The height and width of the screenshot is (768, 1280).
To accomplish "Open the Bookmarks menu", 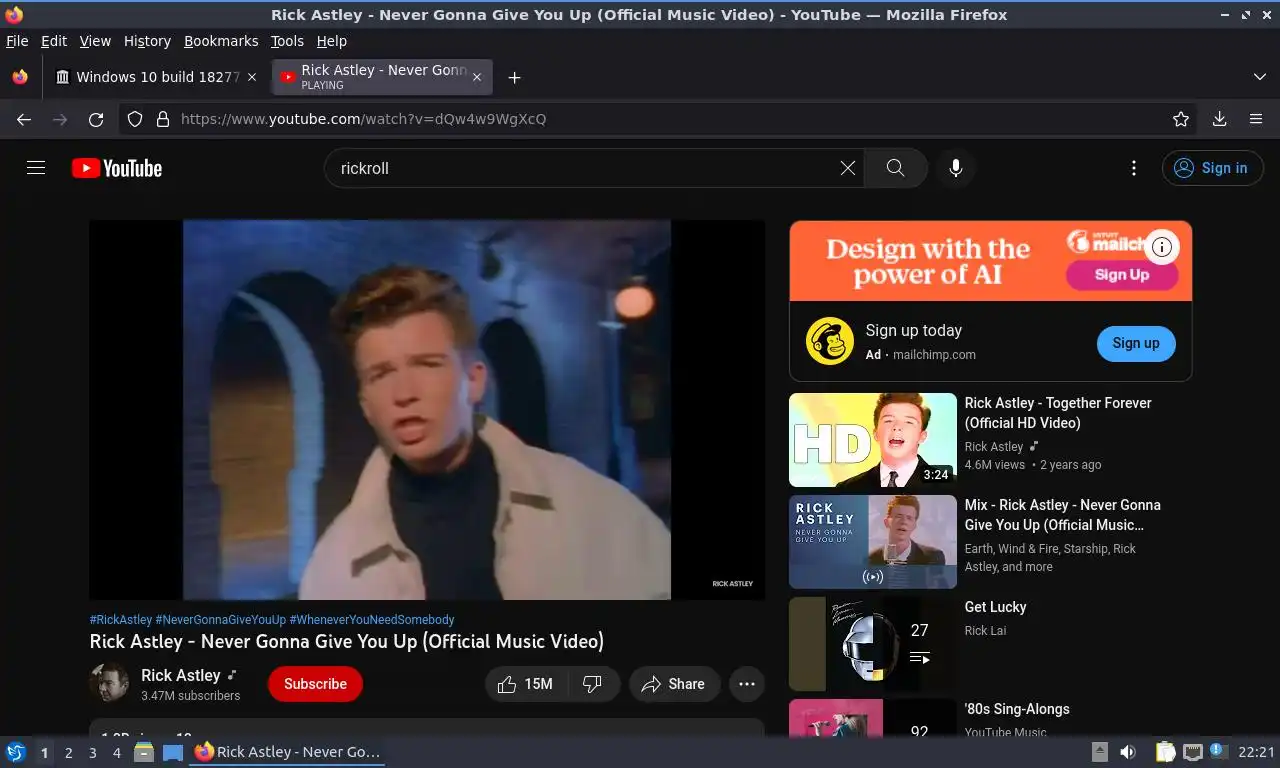I will (x=221, y=41).
